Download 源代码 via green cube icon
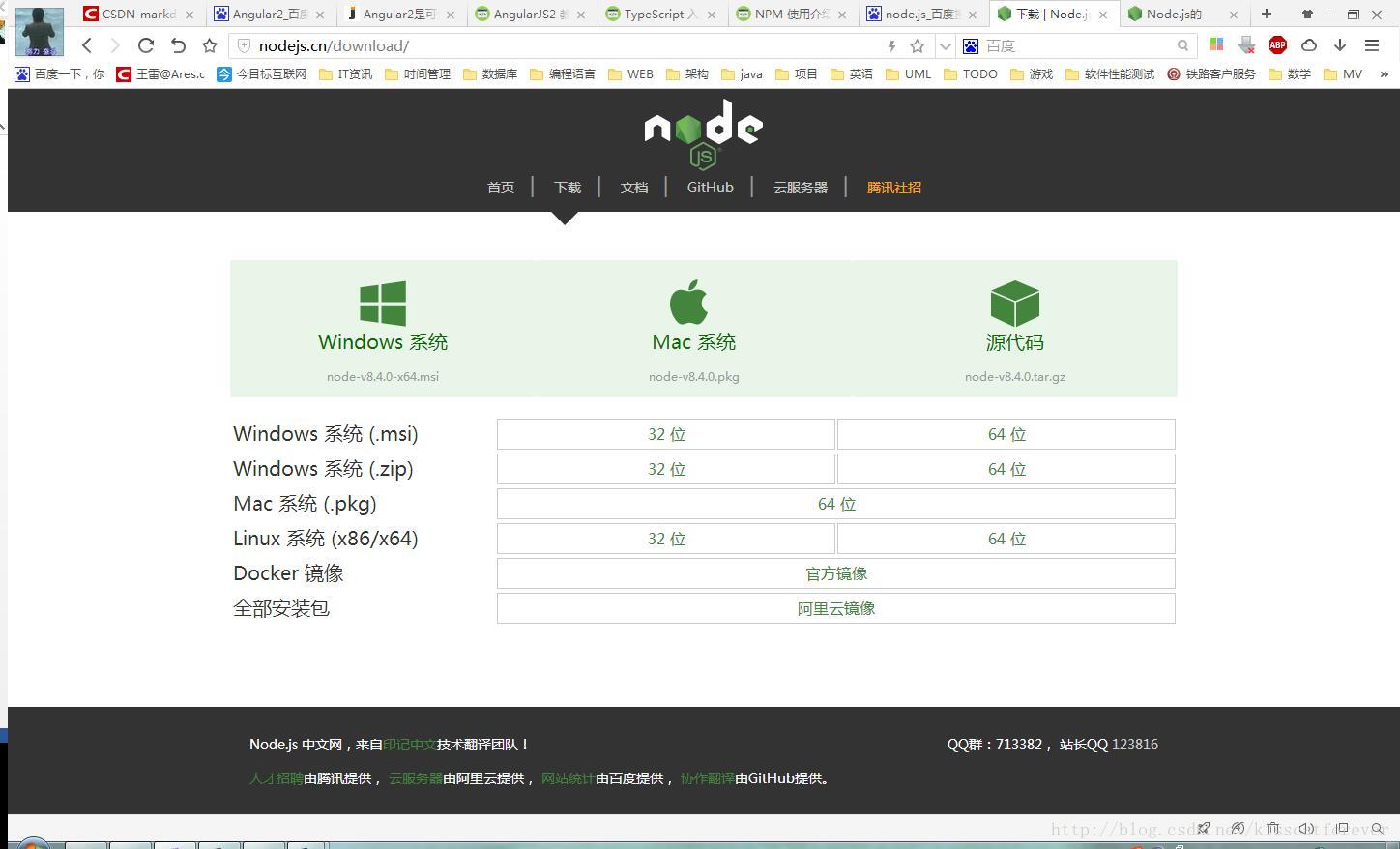 (1015, 304)
